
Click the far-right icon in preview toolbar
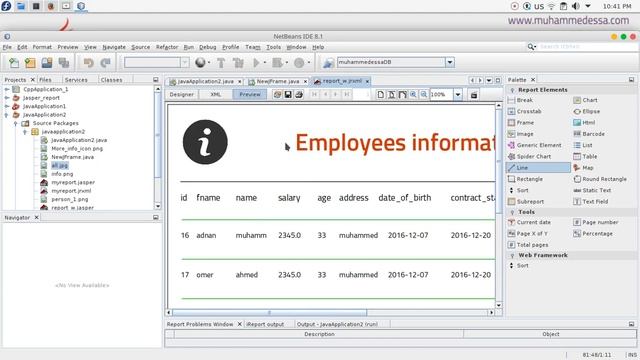click(x=473, y=95)
